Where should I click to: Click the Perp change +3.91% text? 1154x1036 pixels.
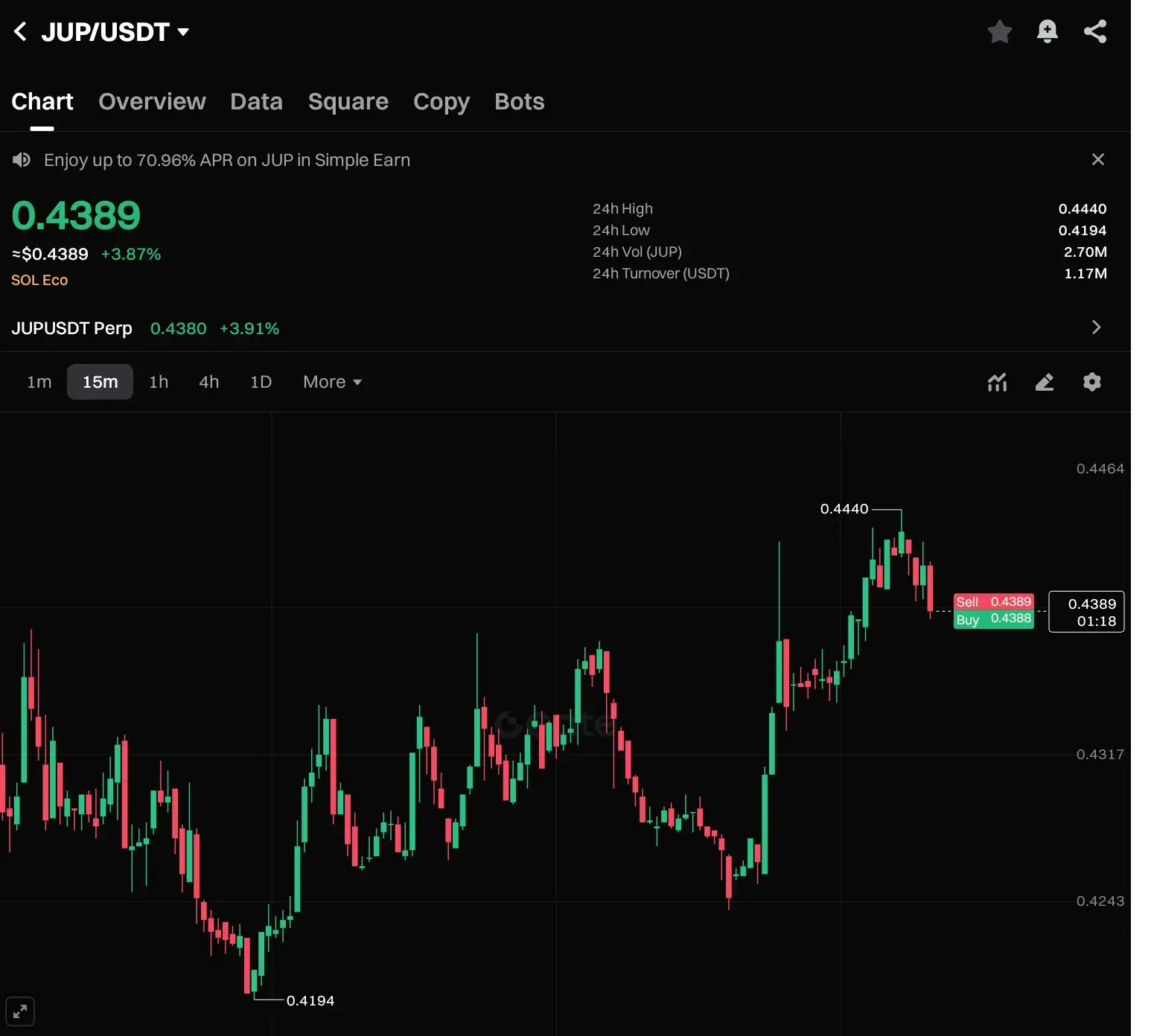coord(249,328)
